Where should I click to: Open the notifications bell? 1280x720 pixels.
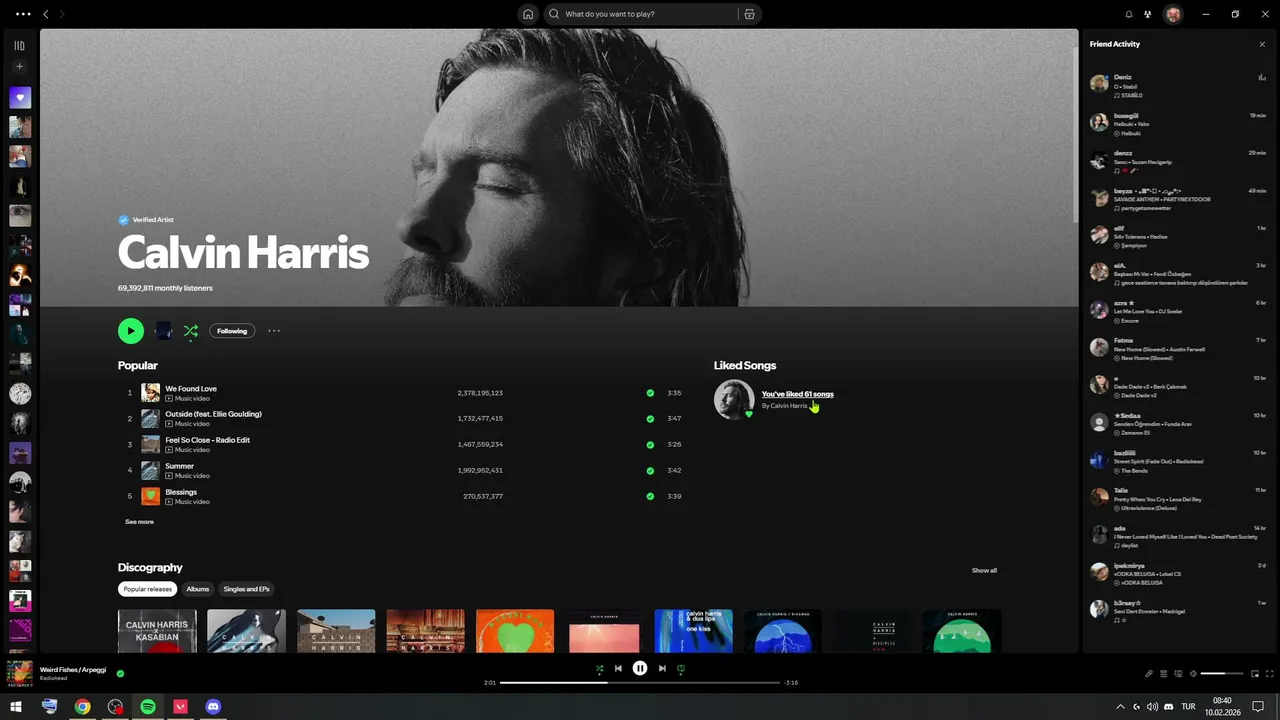pyautogui.click(x=1129, y=14)
